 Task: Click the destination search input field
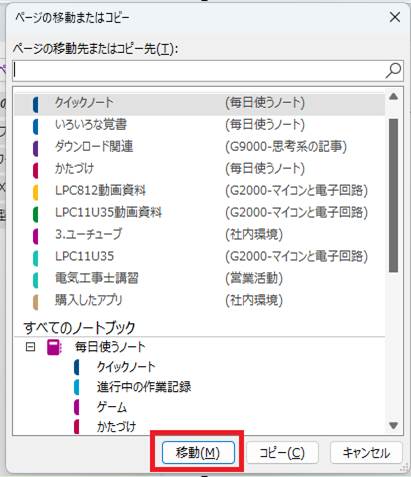coord(199,71)
